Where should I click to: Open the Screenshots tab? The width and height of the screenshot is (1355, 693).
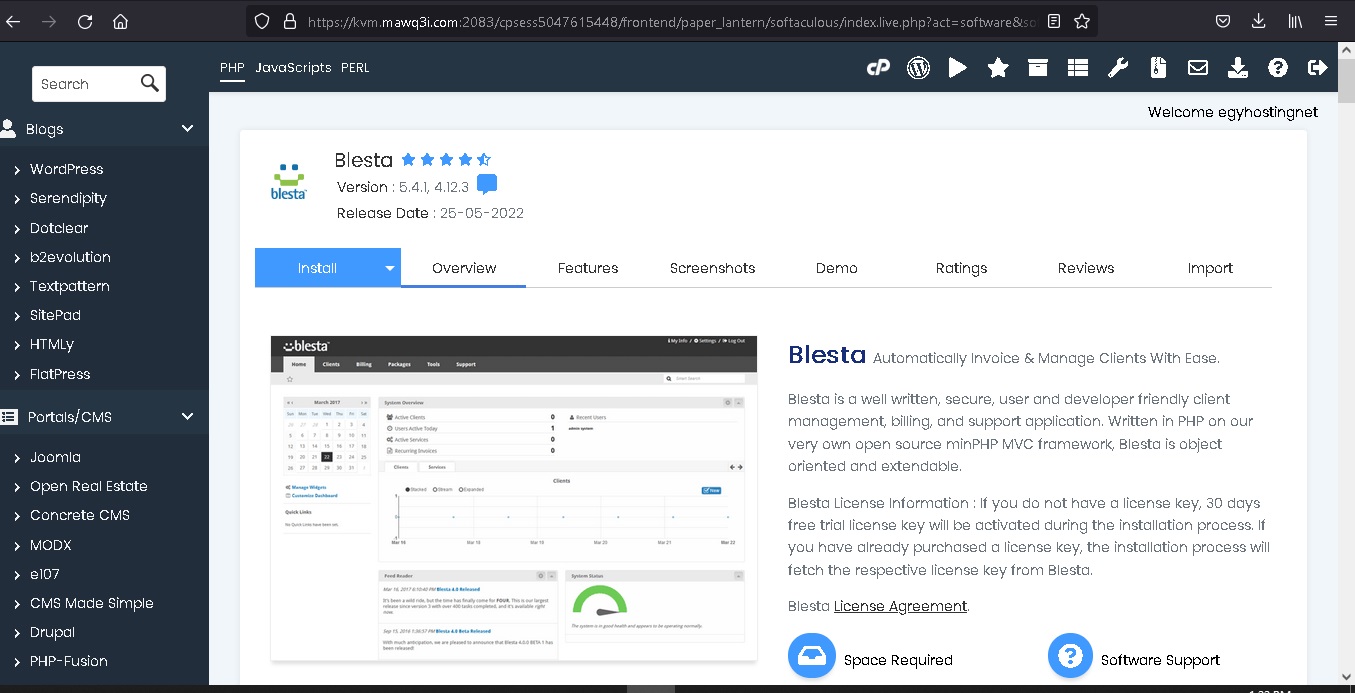[712, 268]
